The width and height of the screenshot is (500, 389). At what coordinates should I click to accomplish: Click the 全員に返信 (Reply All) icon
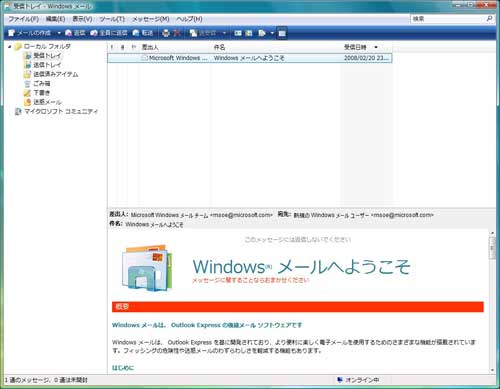(x=109, y=33)
